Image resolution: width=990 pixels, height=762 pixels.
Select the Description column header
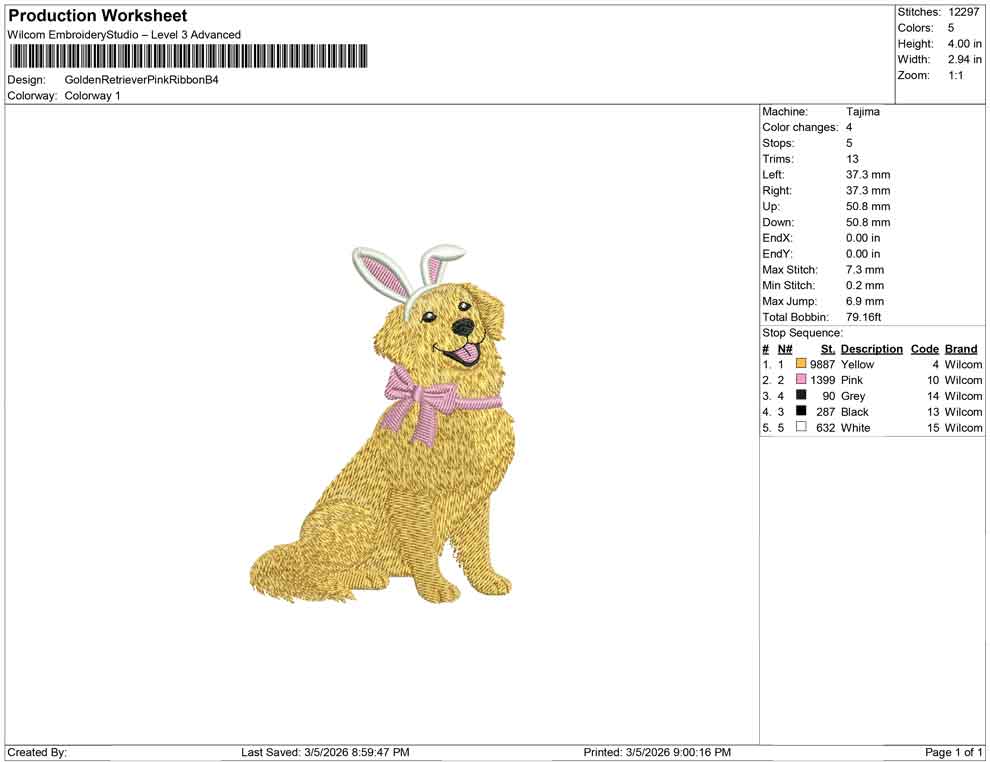tap(871, 348)
